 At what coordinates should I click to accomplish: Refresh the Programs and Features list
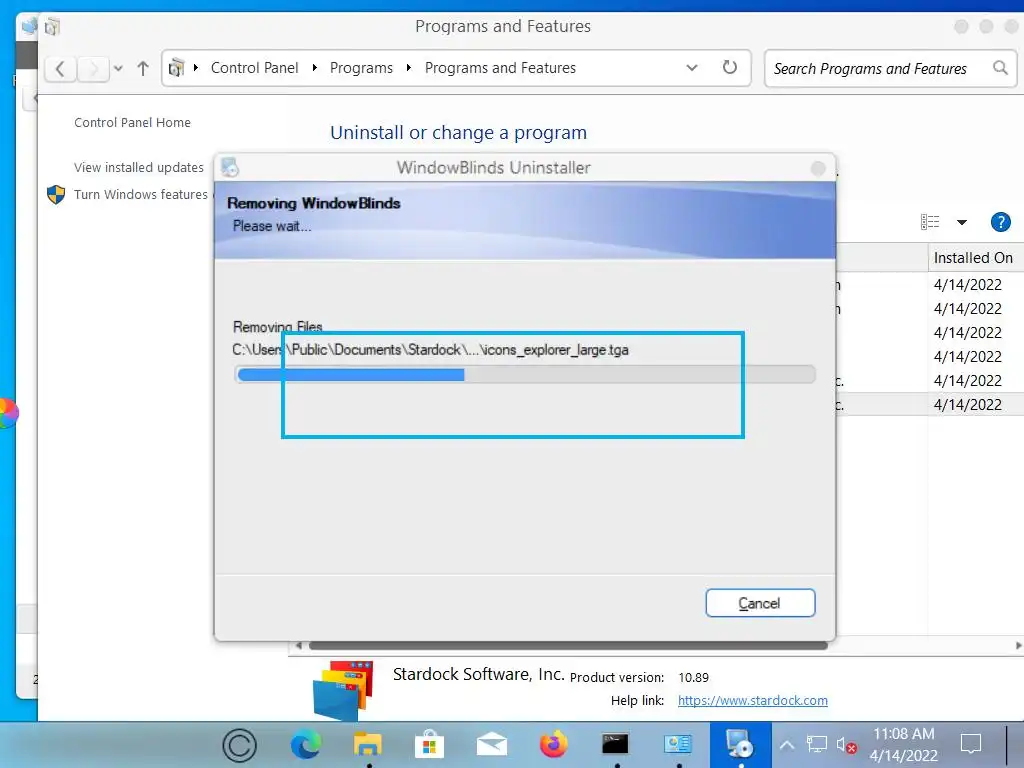(730, 67)
